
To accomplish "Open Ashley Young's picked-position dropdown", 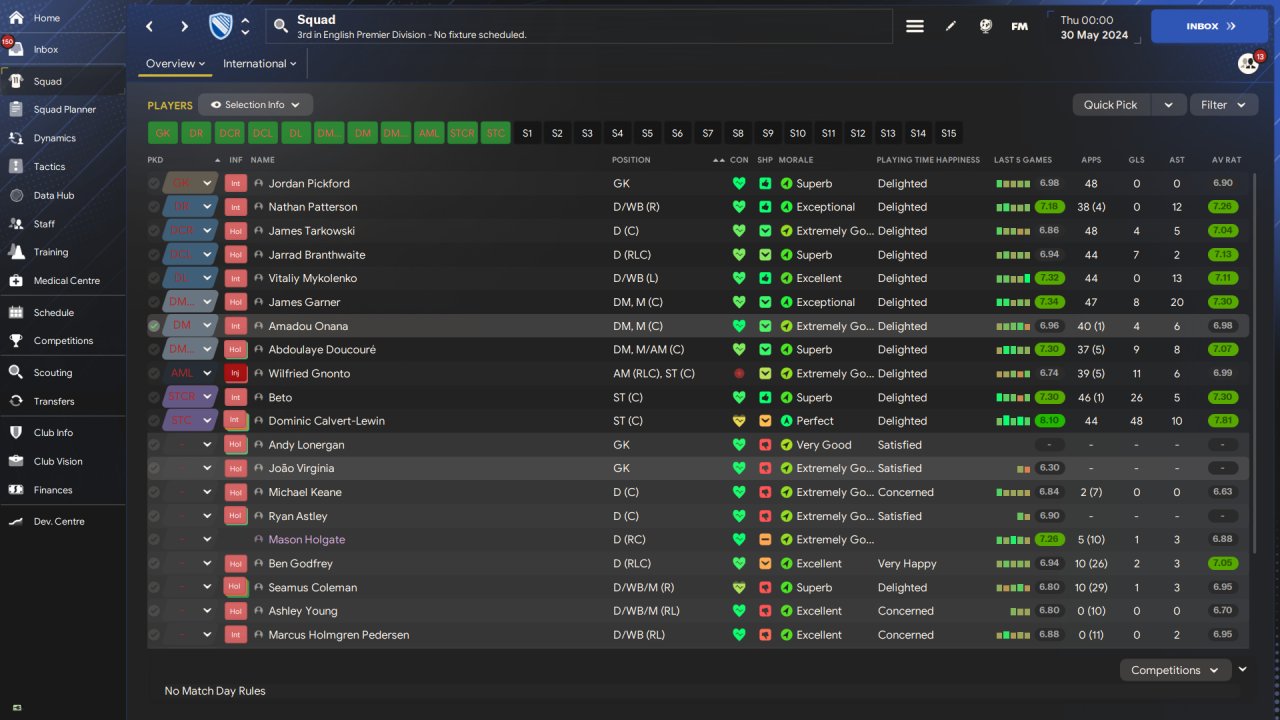I will pos(190,612).
